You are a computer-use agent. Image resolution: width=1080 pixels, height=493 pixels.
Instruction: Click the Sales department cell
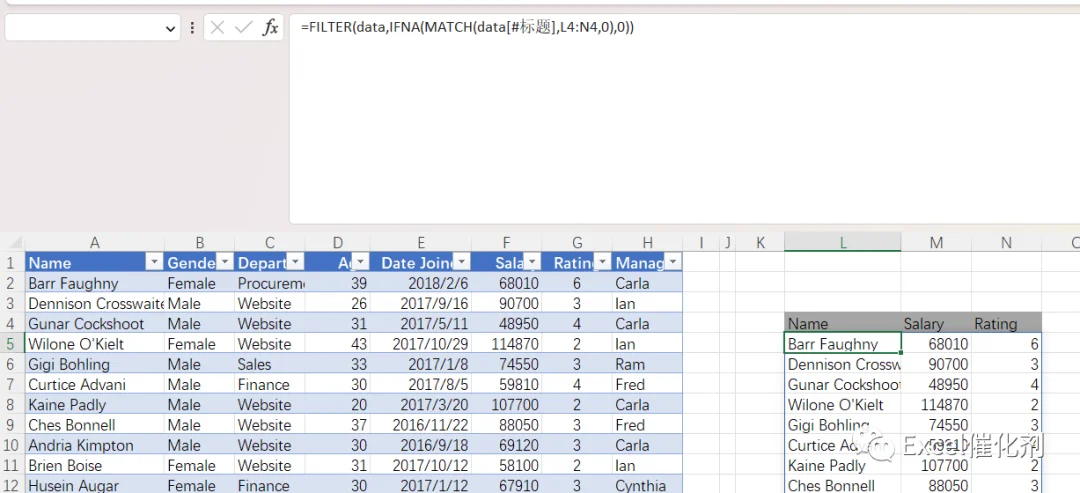tap(269, 364)
